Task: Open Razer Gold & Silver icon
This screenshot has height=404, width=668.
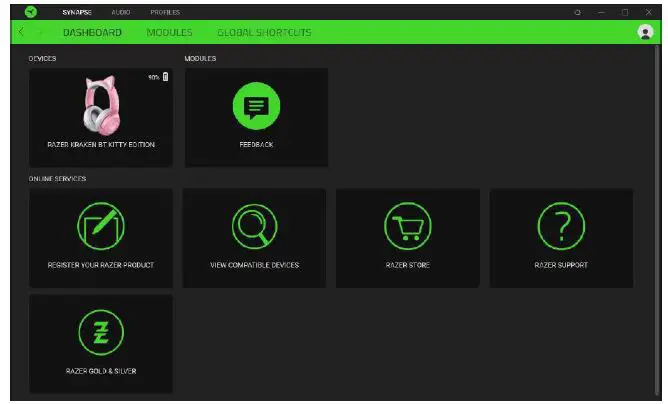Action: 101,332
